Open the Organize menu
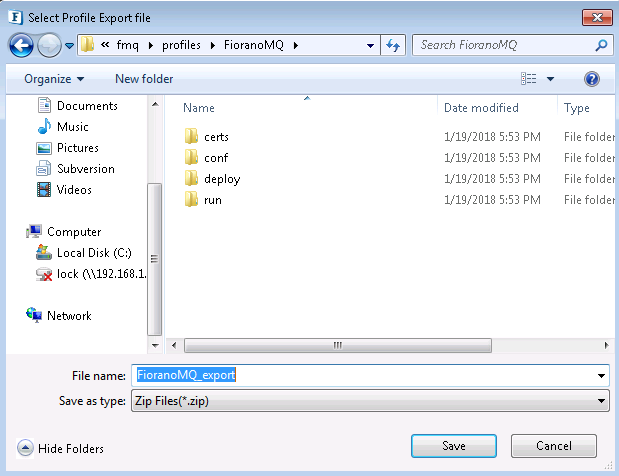The height and width of the screenshot is (476, 619). click(x=54, y=79)
